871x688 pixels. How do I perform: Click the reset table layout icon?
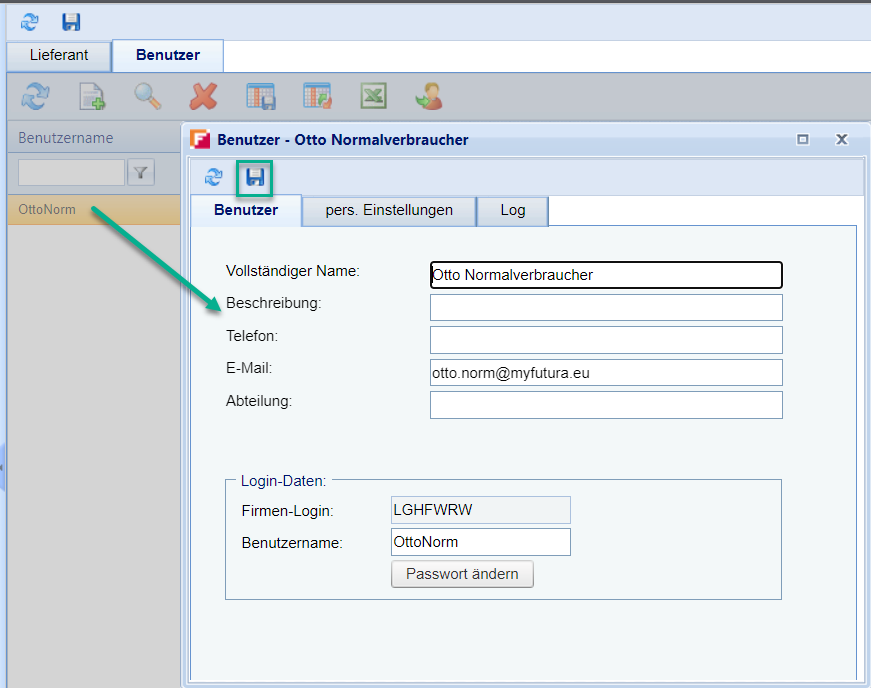click(x=317, y=96)
